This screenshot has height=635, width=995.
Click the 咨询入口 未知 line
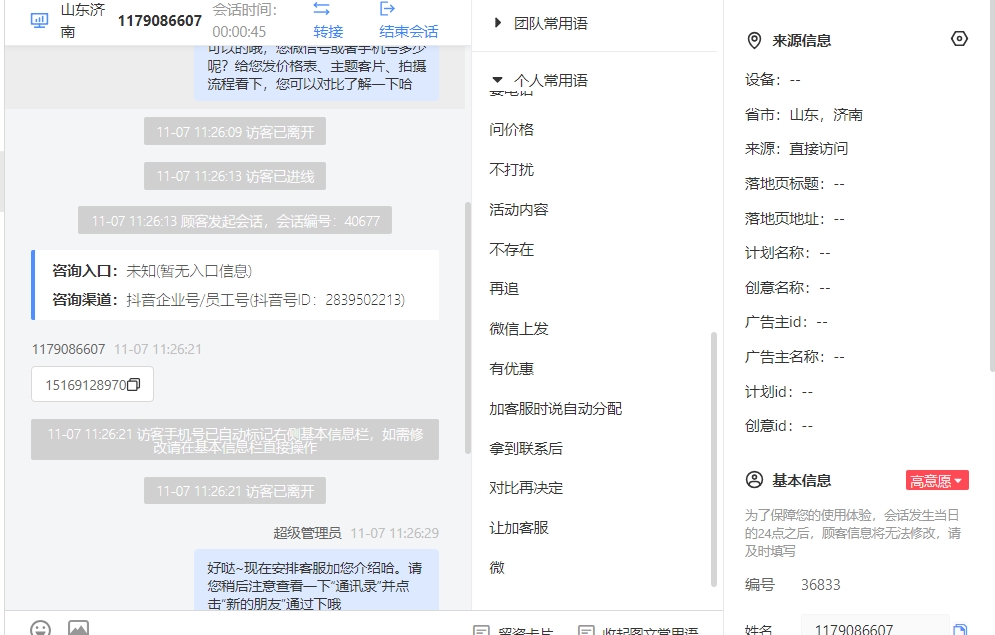pyautogui.click(x=152, y=271)
